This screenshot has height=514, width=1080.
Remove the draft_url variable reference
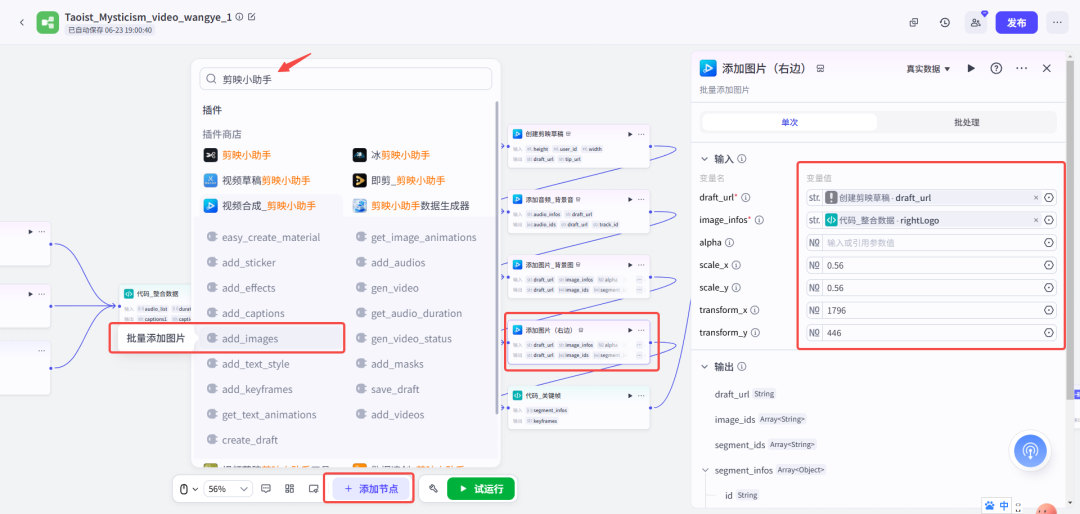point(1035,198)
